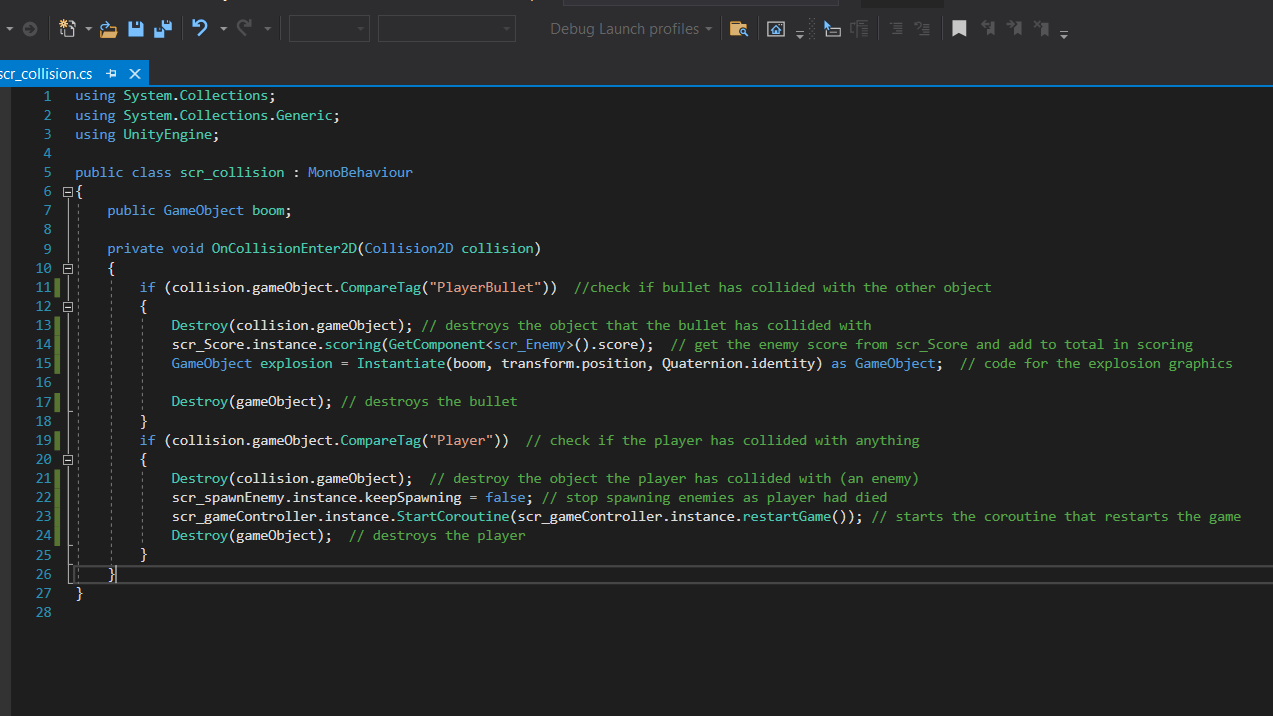Undo the last edit
The image size is (1273, 716).
point(200,29)
